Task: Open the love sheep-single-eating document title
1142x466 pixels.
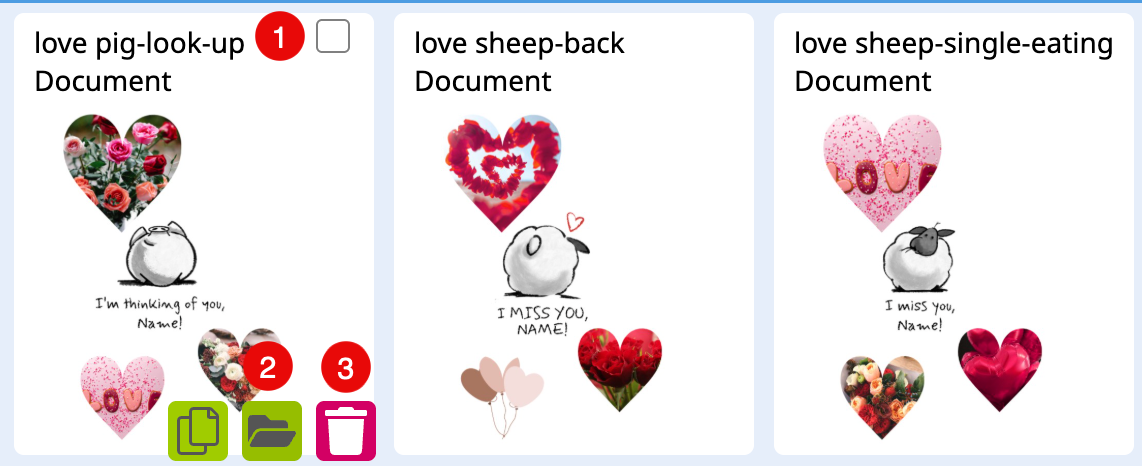Action: (953, 44)
